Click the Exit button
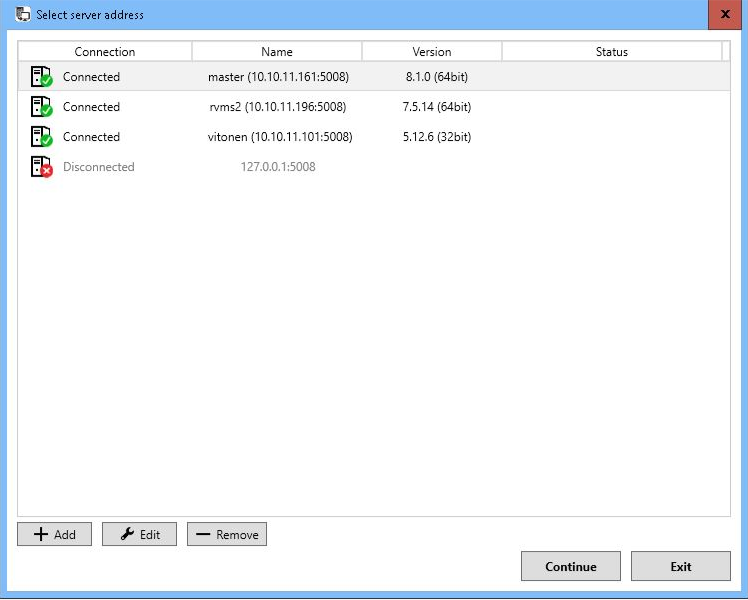The image size is (748, 600). click(680, 566)
